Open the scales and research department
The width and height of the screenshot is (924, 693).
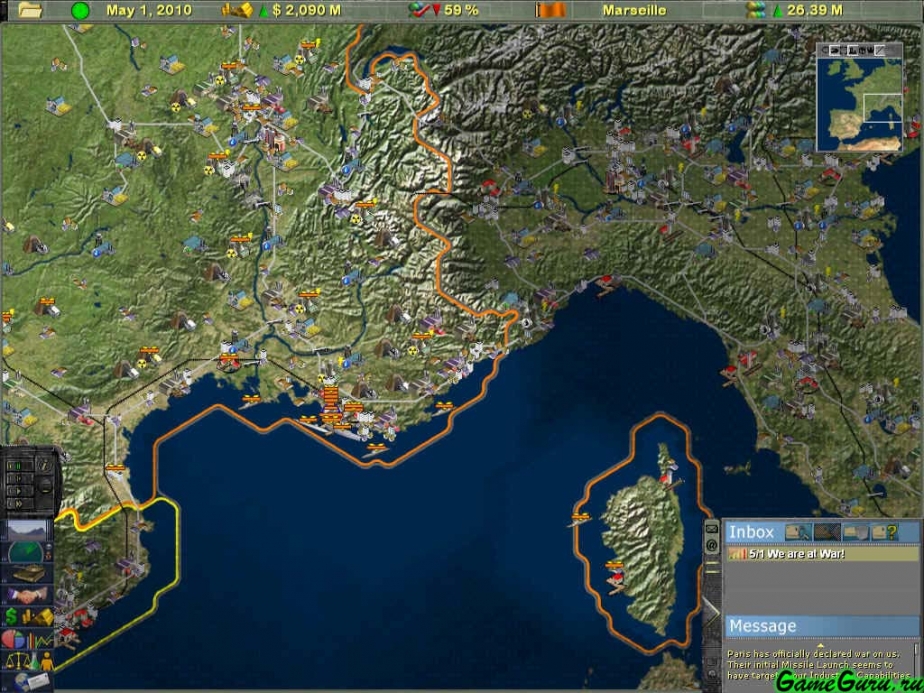pos(27,661)
